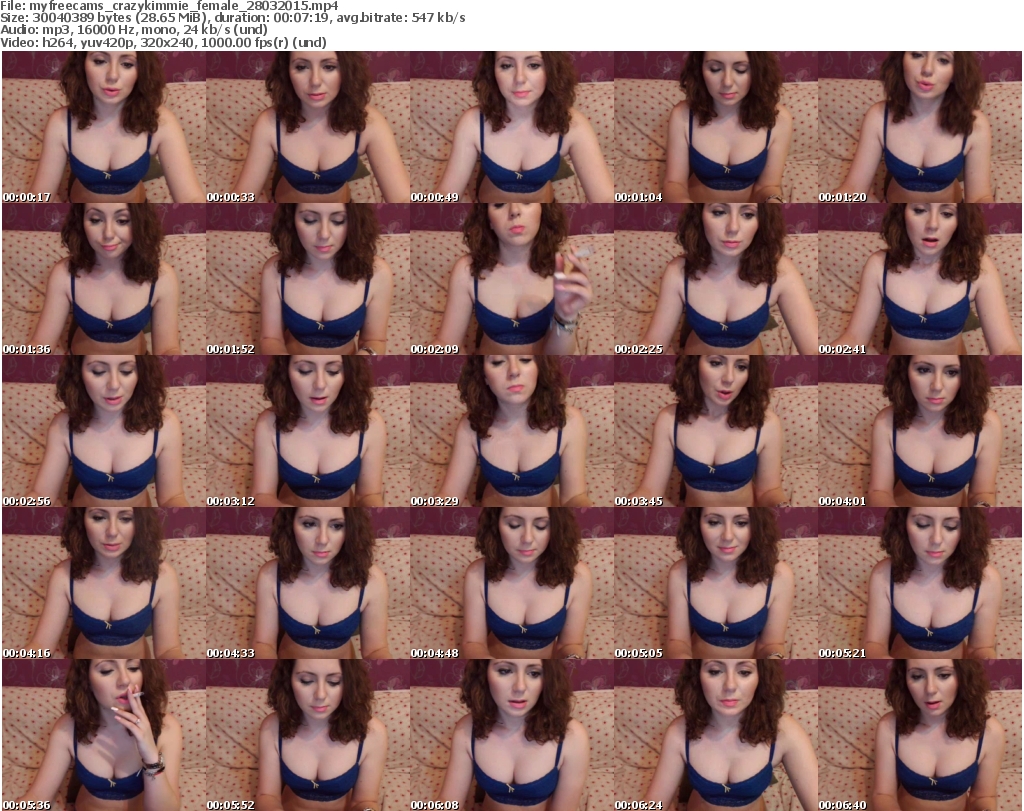Click the Audio line mp3 16000 Hz
This screenshot has height=811, width=1024.
click(134, 31)
